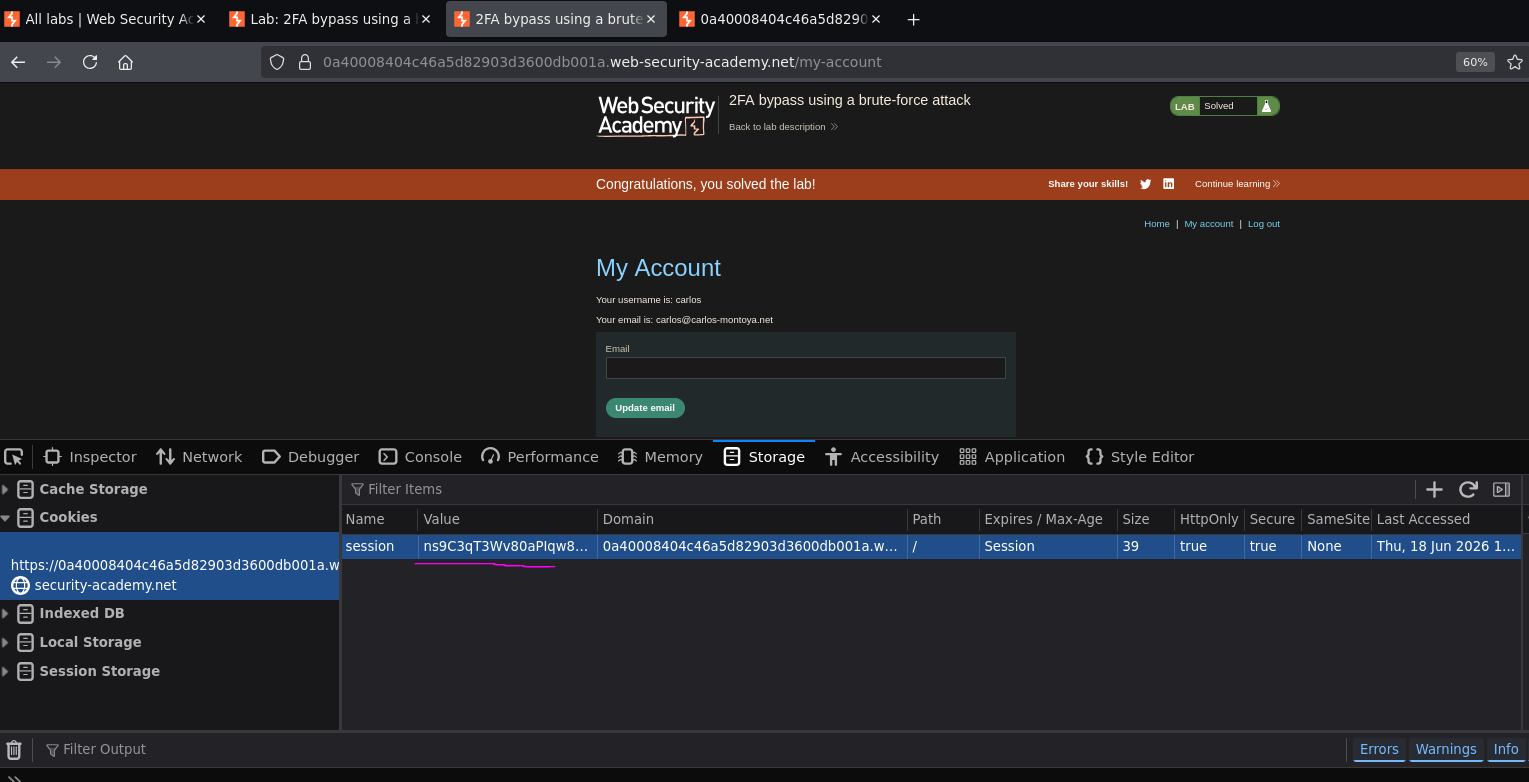Viewport: 1529px width, 782px height.
Task: Click the address bar URL
Action: pyautogui.click(x=602, y=62)
